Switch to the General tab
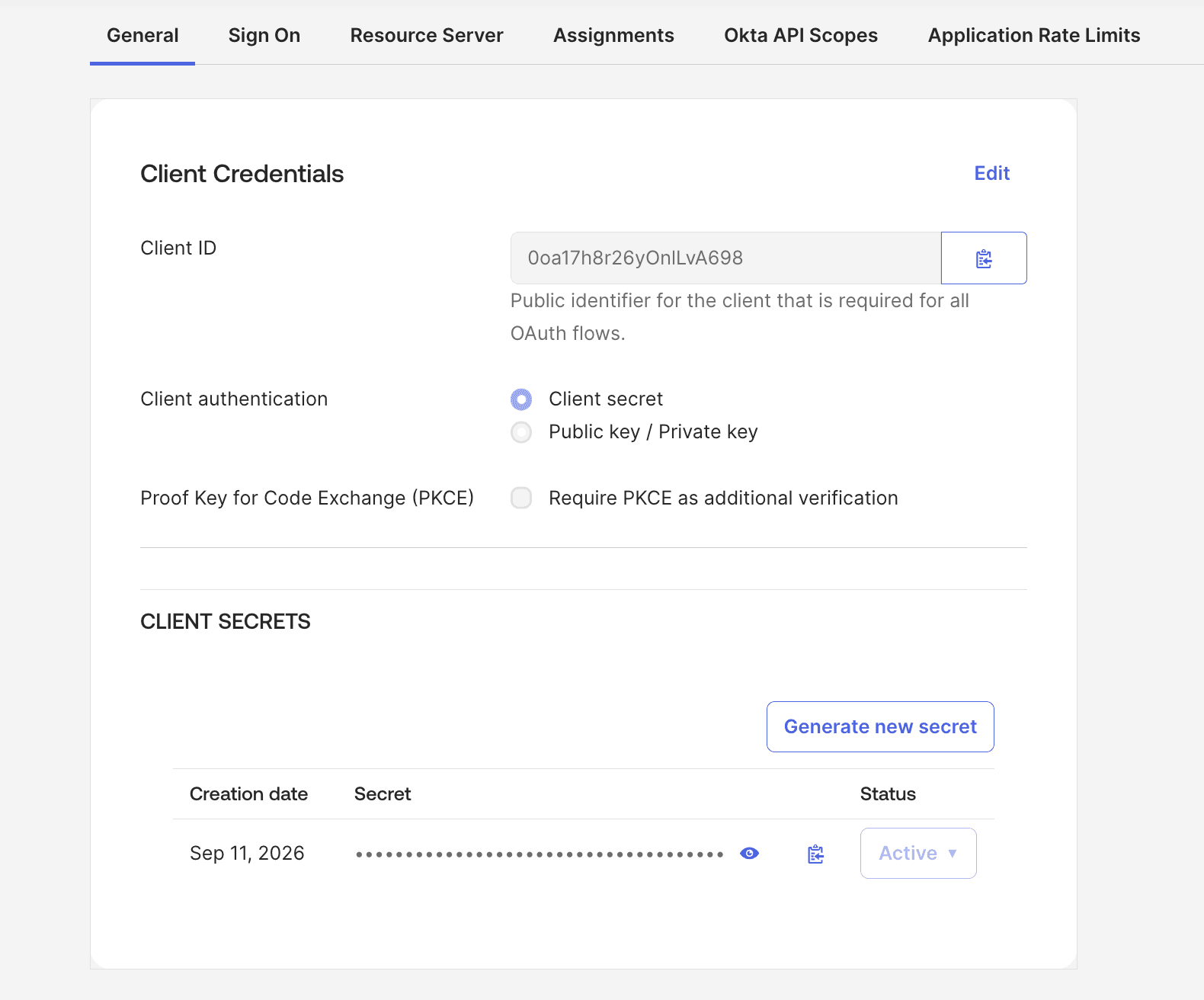 [142, 35]
